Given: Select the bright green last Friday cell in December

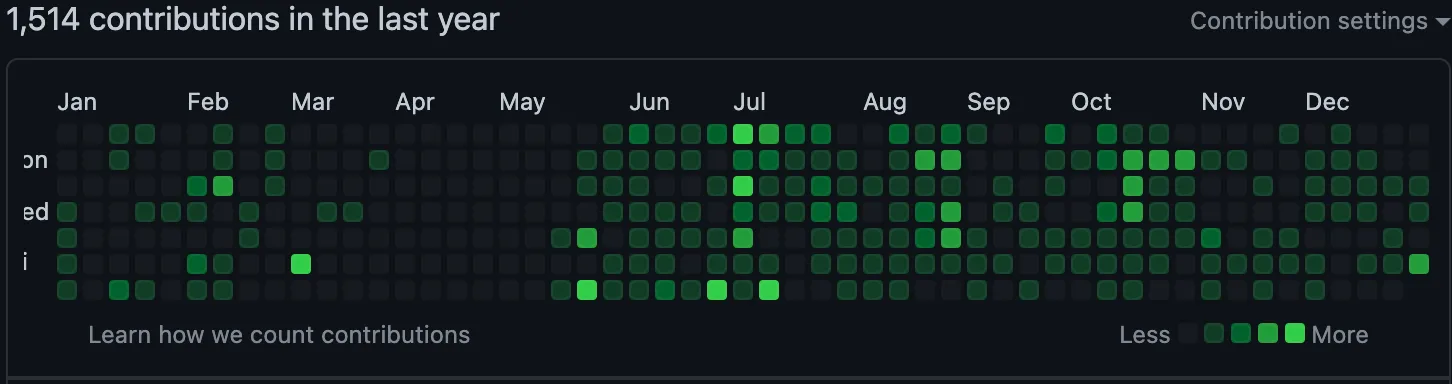Looking at the screenshot, I should (x=1419, y=264).
